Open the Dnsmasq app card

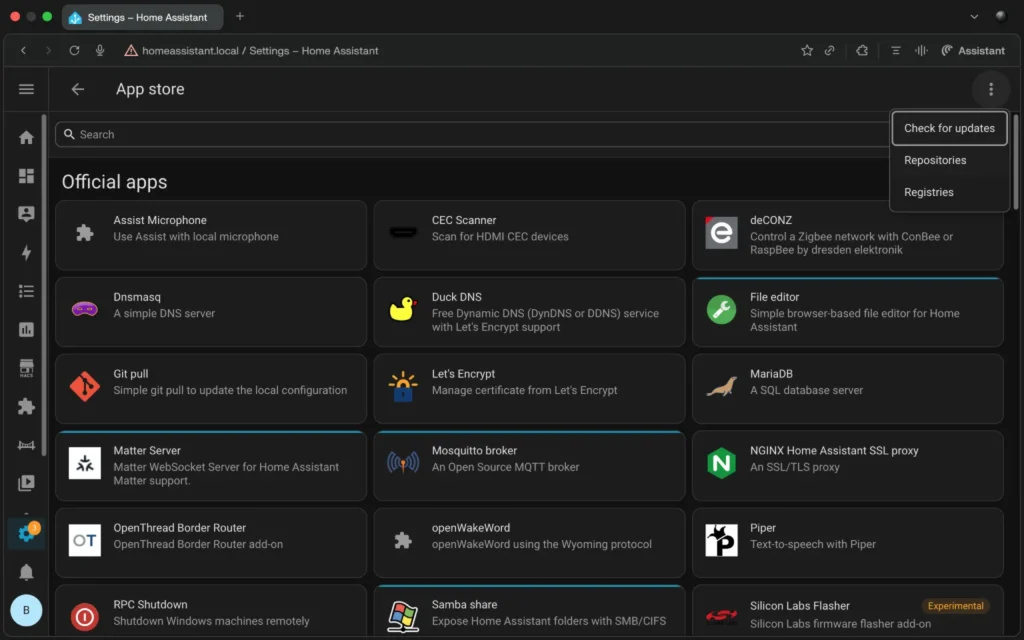click(x=211, y=312)
